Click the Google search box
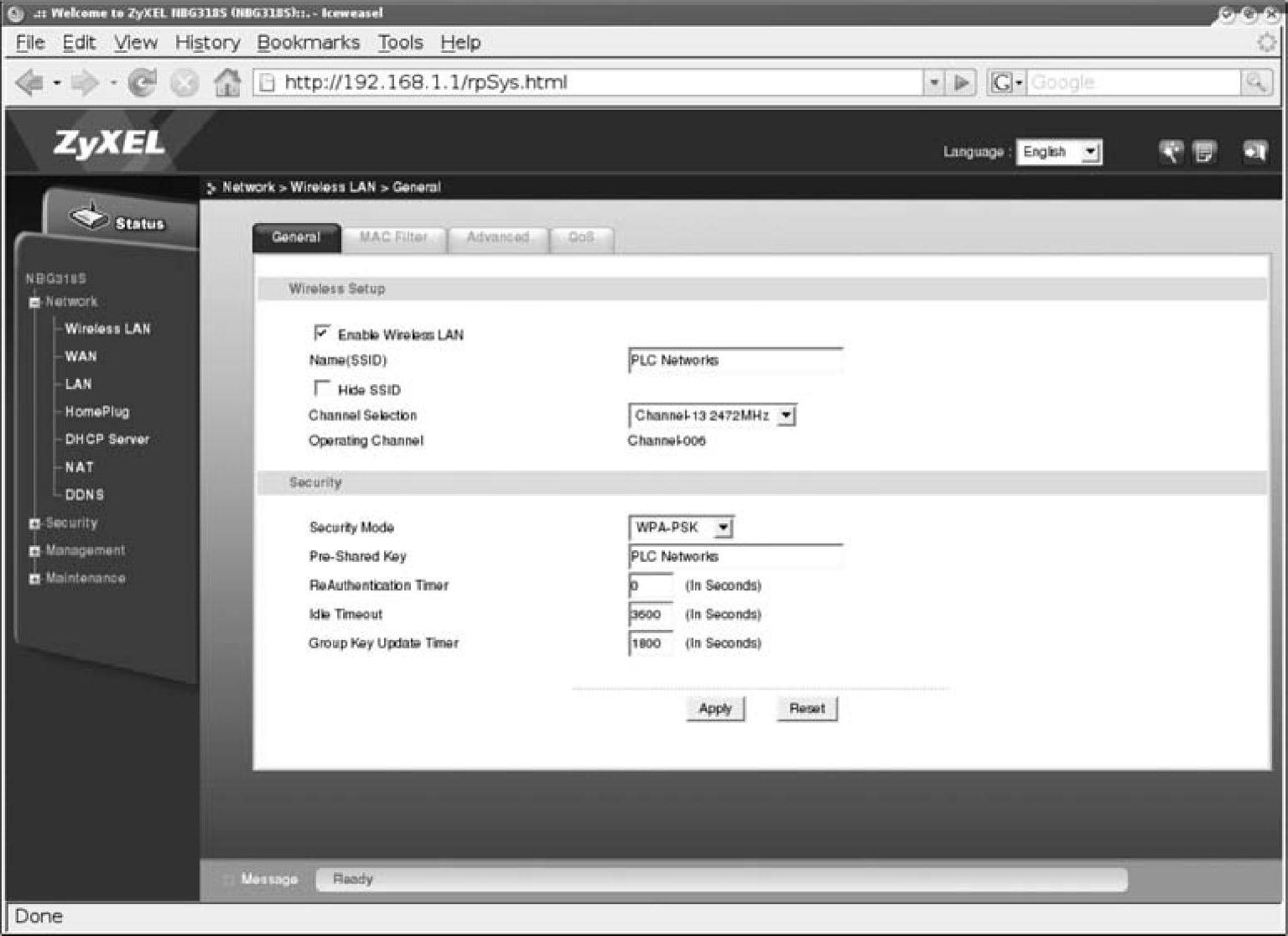Image resolution: width=1288 pixels, height=936 pixels. [1135, 82]
